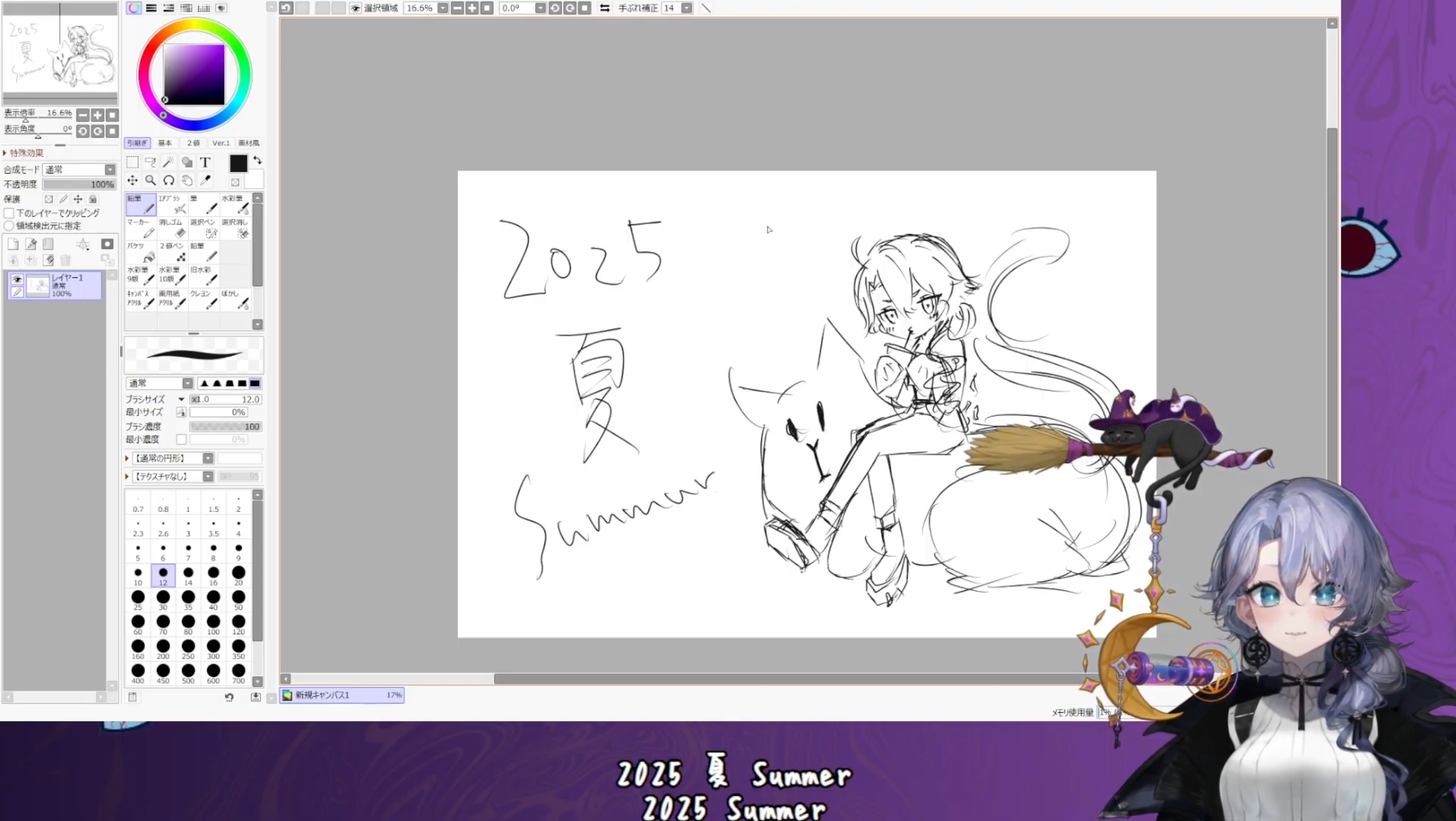Switch to the 引継ぎ tool tab
The width and height of the screenshot is (1456, 821).
pos(137,143)
